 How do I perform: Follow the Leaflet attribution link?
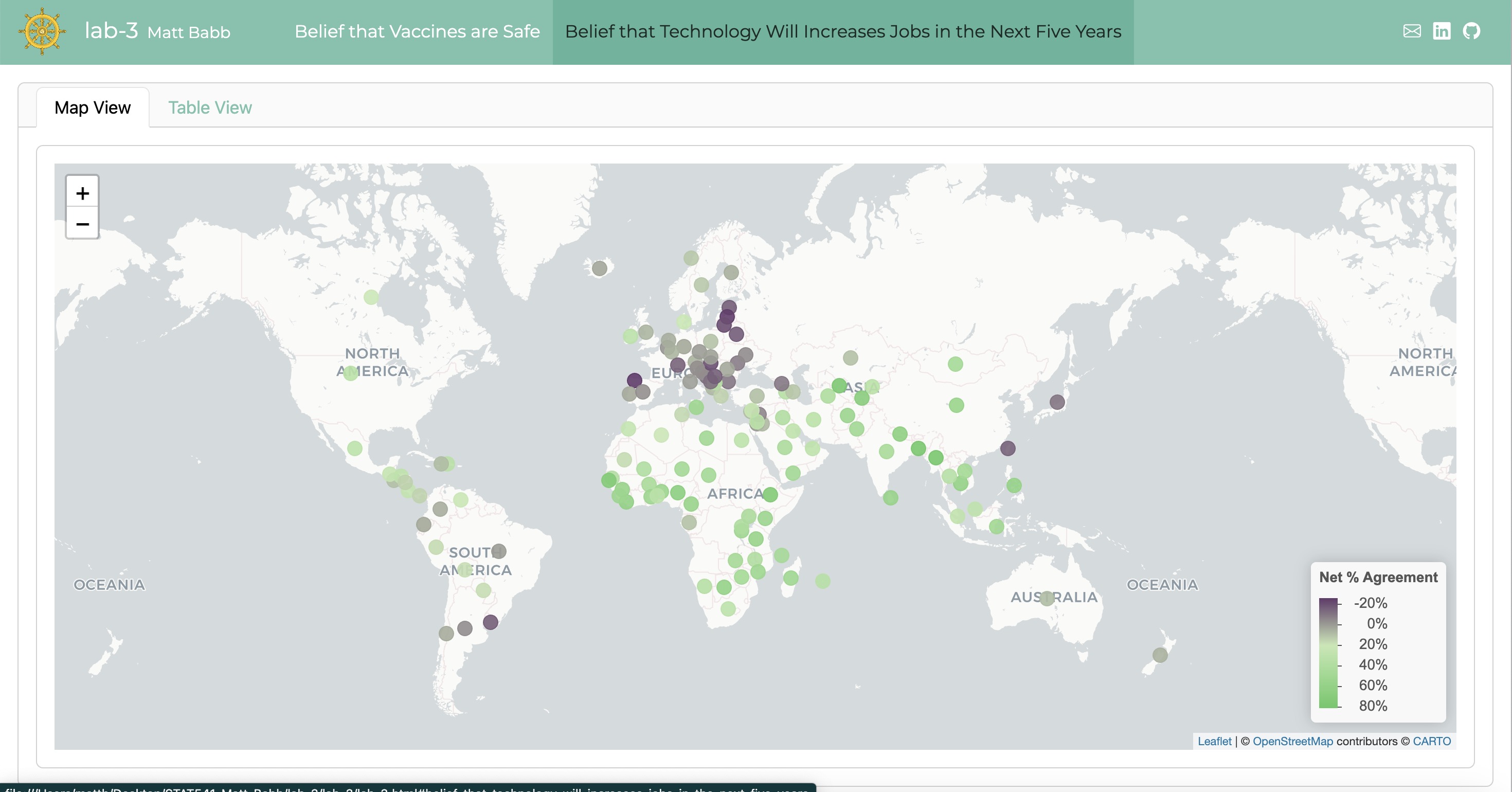(x=1214, y=741)
